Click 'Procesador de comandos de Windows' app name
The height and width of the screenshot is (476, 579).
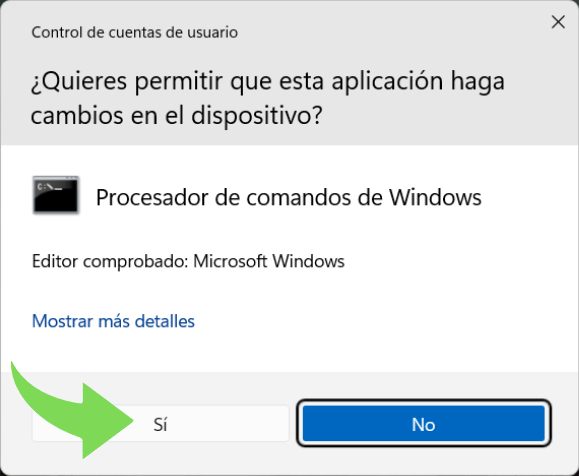coord(289,197)
